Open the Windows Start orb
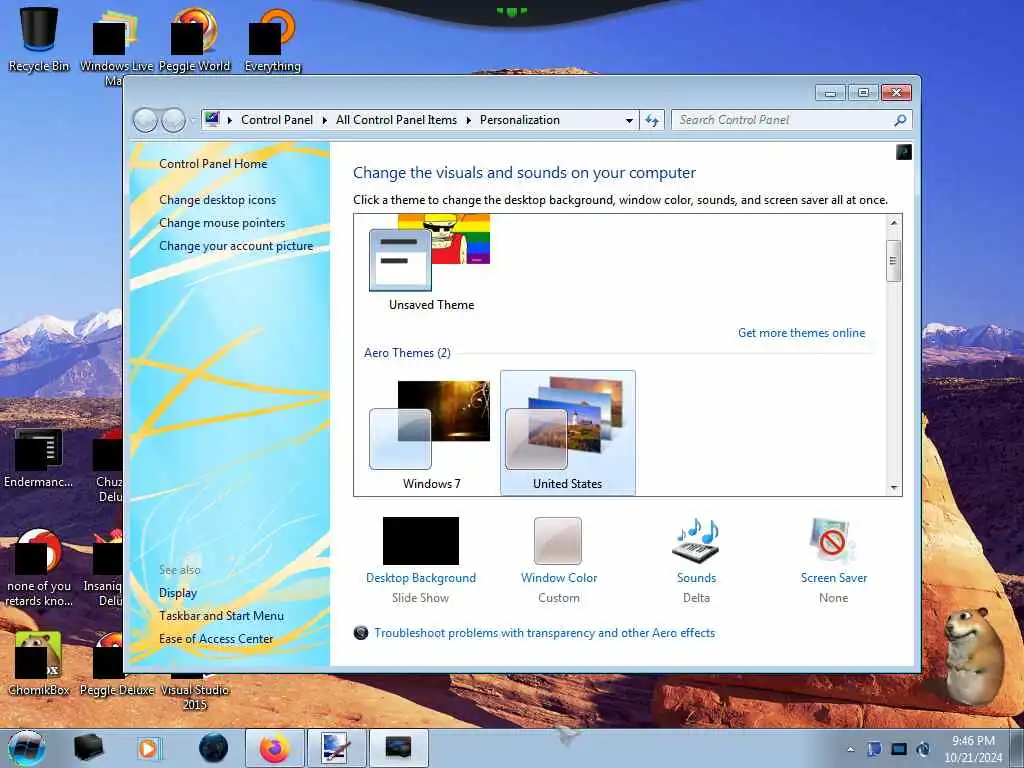 click(x=27, y=748)
